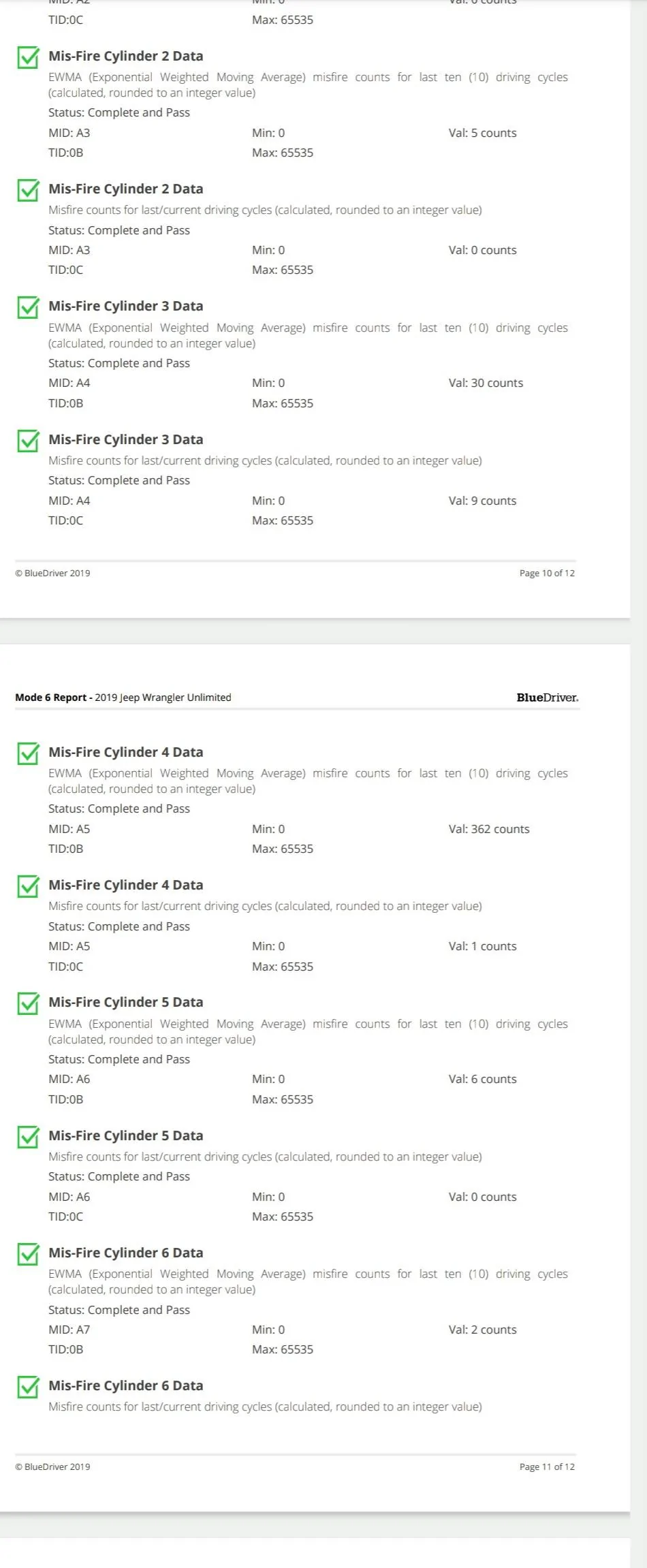
Task: Select the green check next to Cylinder 3 EWMA data
Action: pyautogui.click(x=28, y=307)
